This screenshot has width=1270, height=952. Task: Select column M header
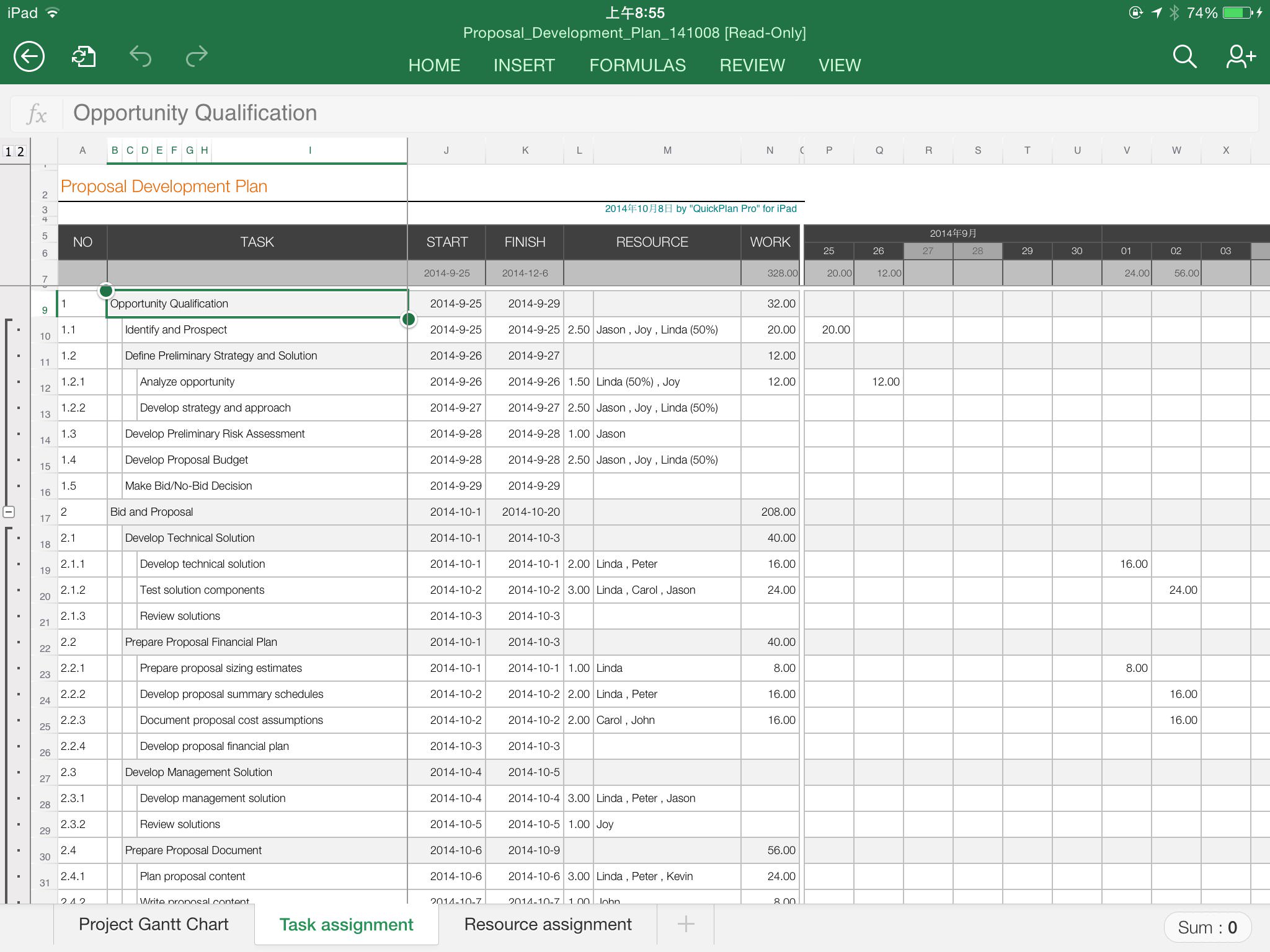667,151
